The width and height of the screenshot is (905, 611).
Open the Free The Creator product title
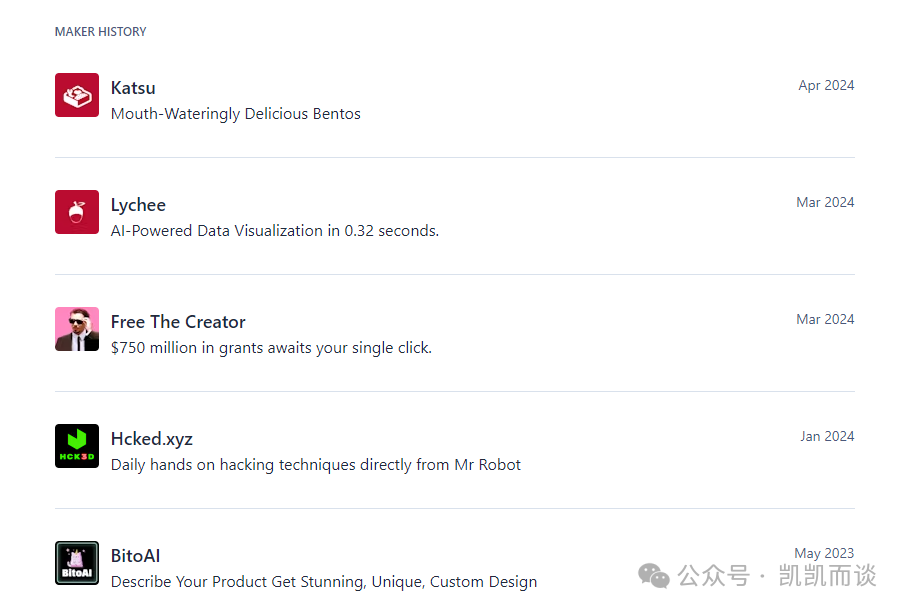[x=178, y=322]
